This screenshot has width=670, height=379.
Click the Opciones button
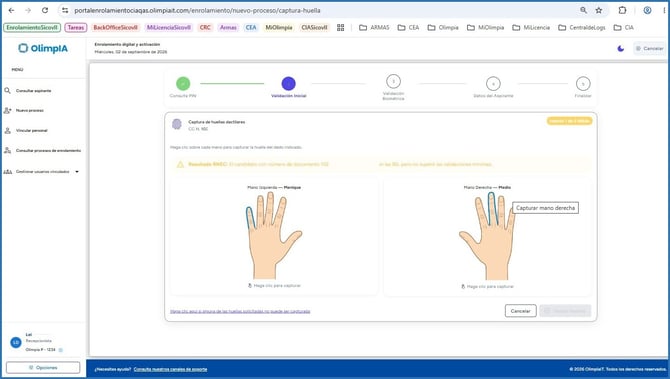(43, 367)
